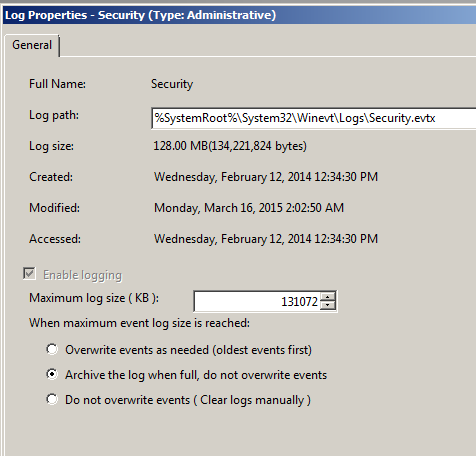Click the Log path text field
Image resolution: width=476 pixels, height=456 pixels.
(314, 118)
